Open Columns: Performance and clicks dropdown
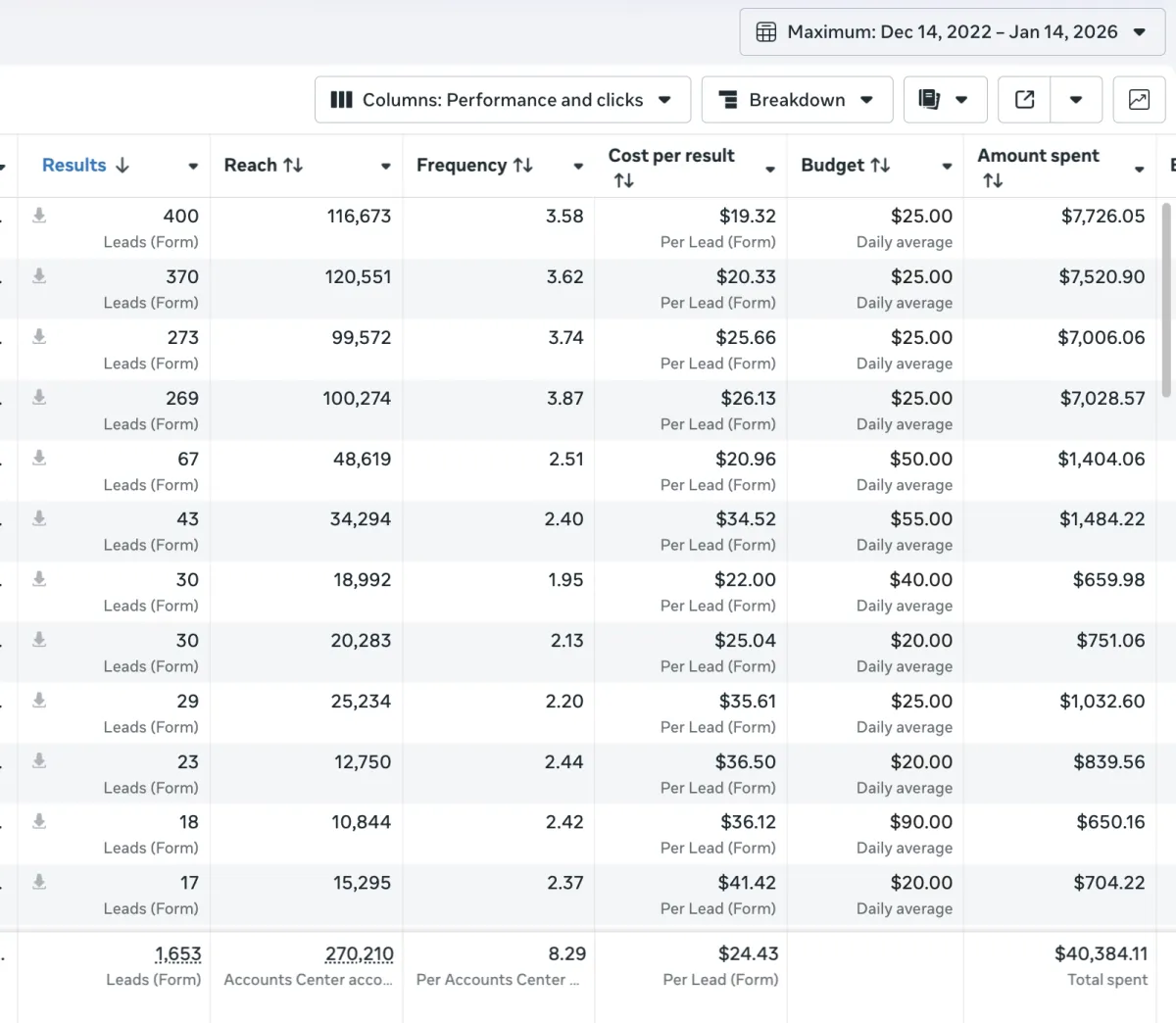 (x=502, y=100)
